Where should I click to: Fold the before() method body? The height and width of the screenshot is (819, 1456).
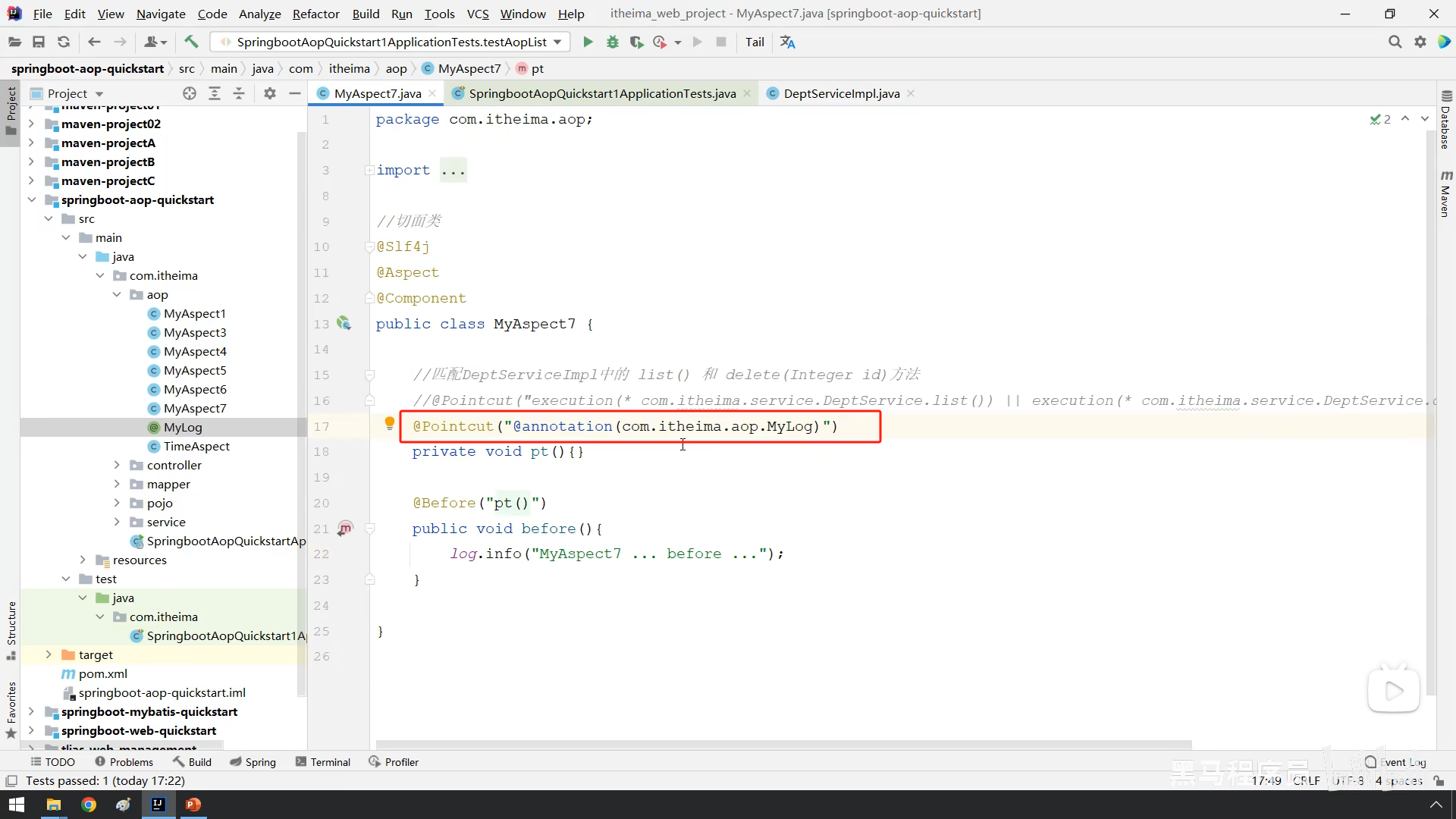pos(370,529)
